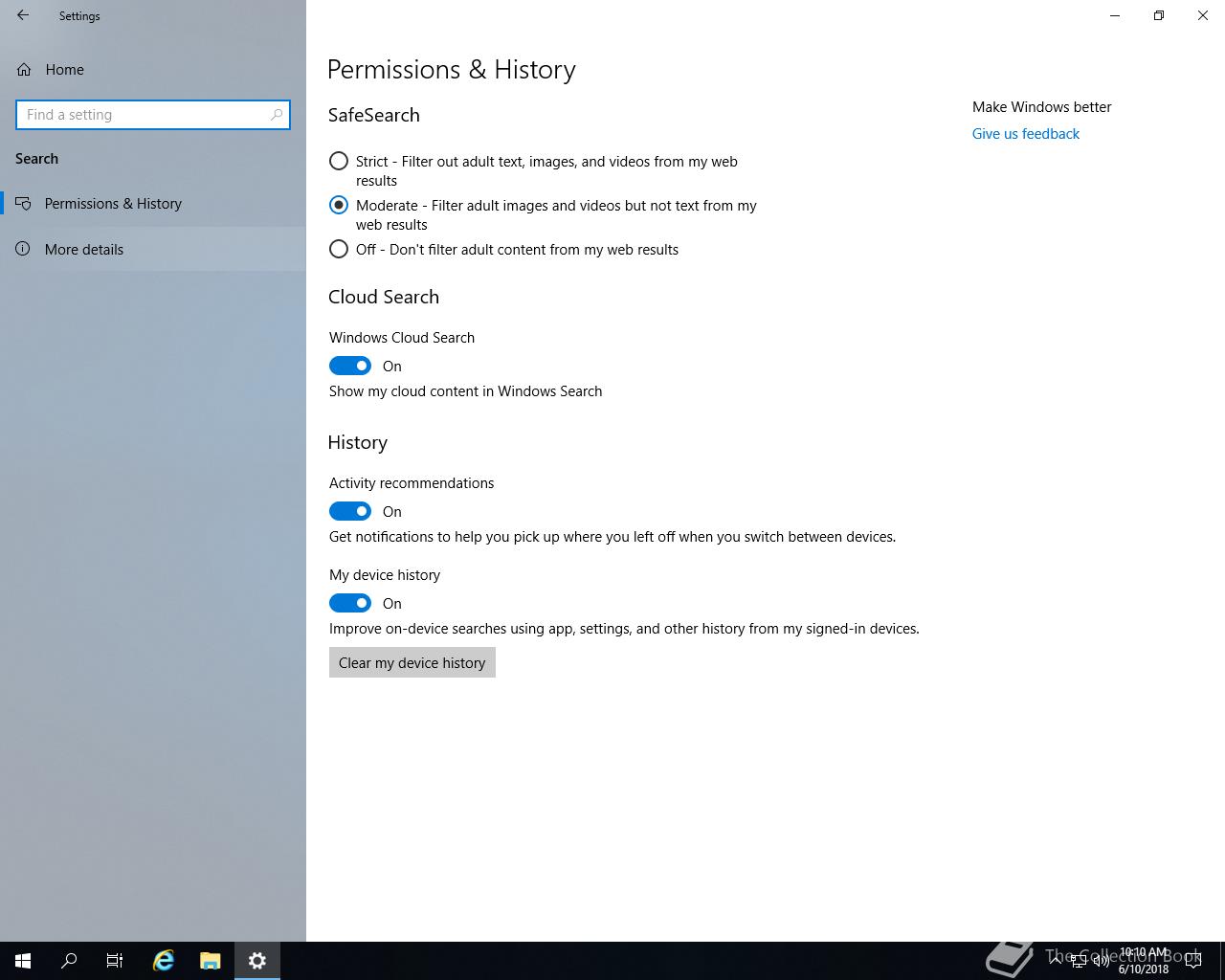Screen dimensions: 1225x980
Task: Open the Windows Start menu
Action: (x=23, y=961)
